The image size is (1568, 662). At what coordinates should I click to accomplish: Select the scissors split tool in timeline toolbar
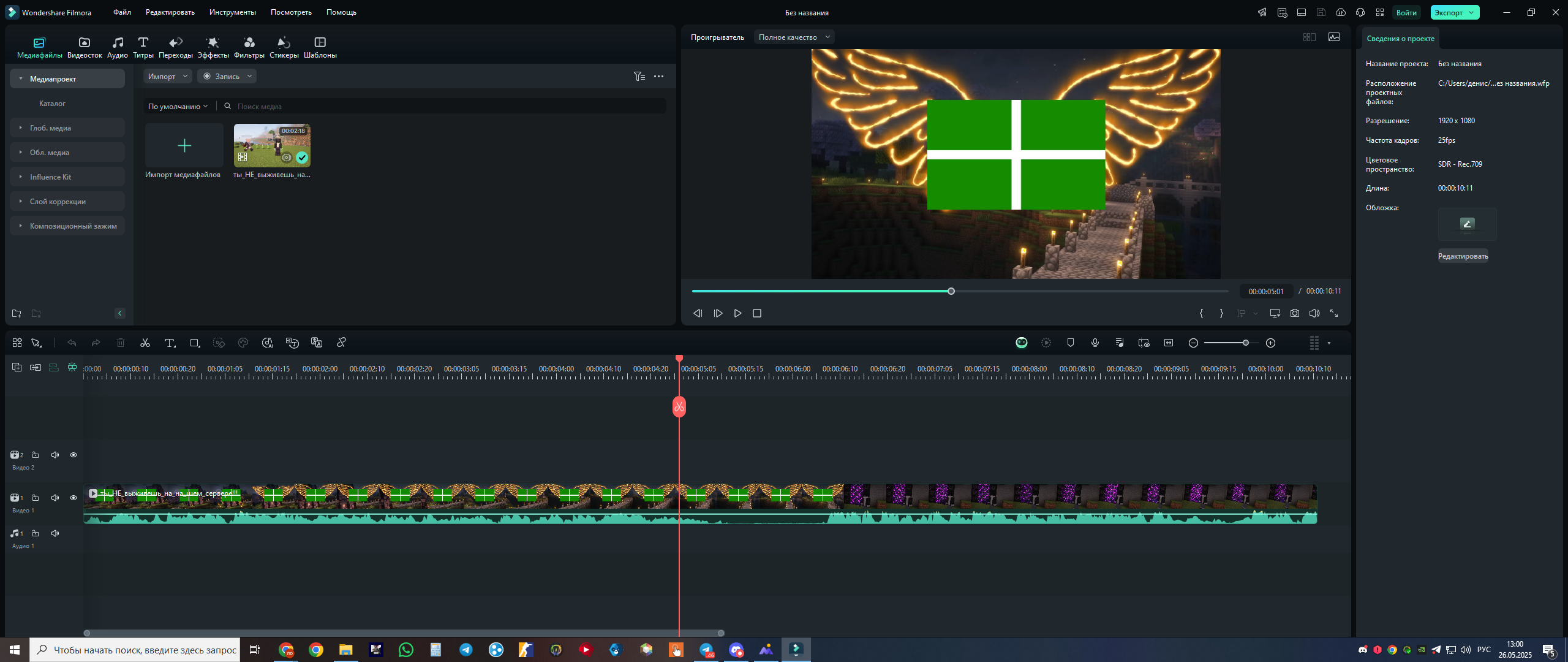click(x=145, y=343)
